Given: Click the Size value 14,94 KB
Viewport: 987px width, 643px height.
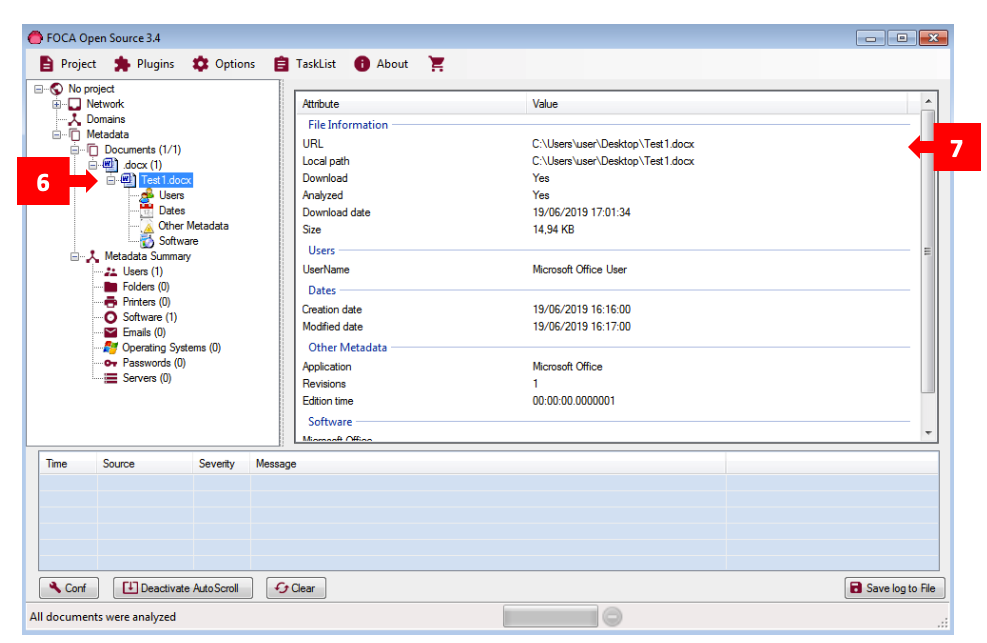Looking at the screenshot, I should (x=553, y=230).
